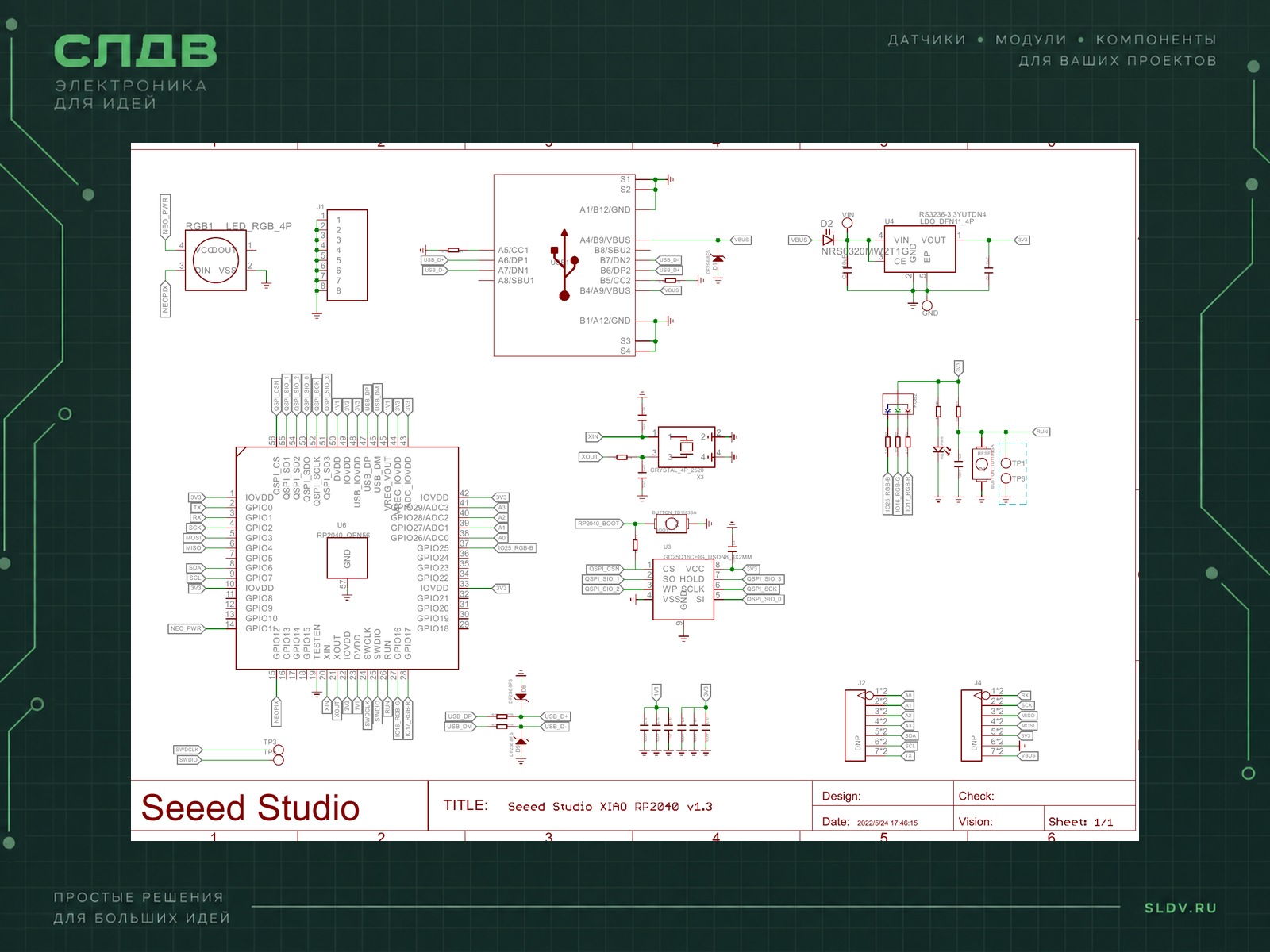Viewport: 1270px width, 952px height.
Task: Click the GPIO29/ADC3 pin label
Action: tap(421, 508)
